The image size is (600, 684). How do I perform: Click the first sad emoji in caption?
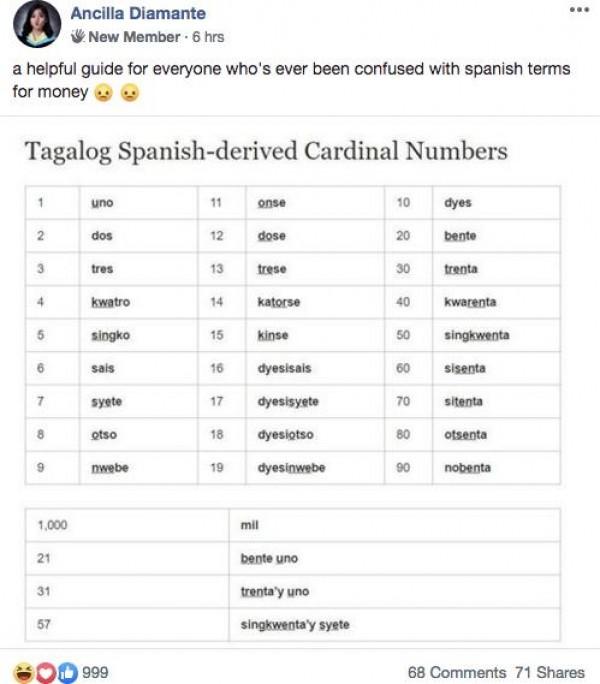101,94
